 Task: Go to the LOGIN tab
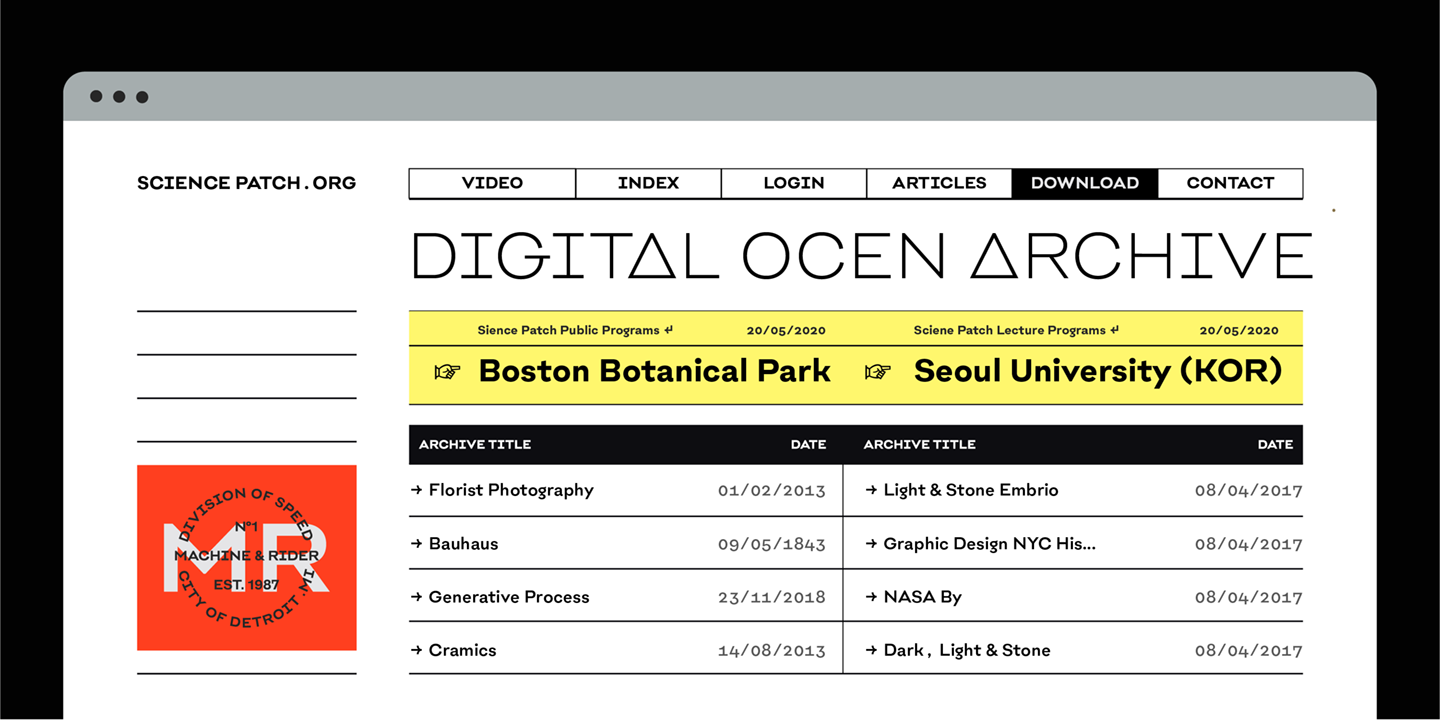tap(794, 183)
